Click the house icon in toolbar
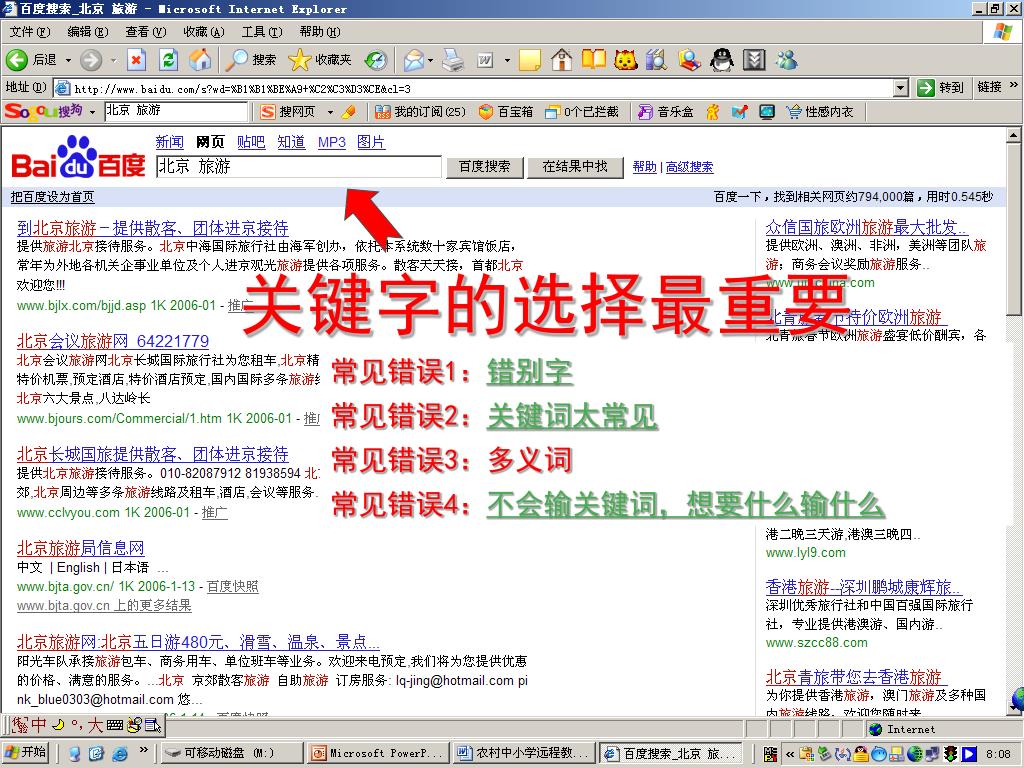 pyautogui.click(x=562, y=60)
